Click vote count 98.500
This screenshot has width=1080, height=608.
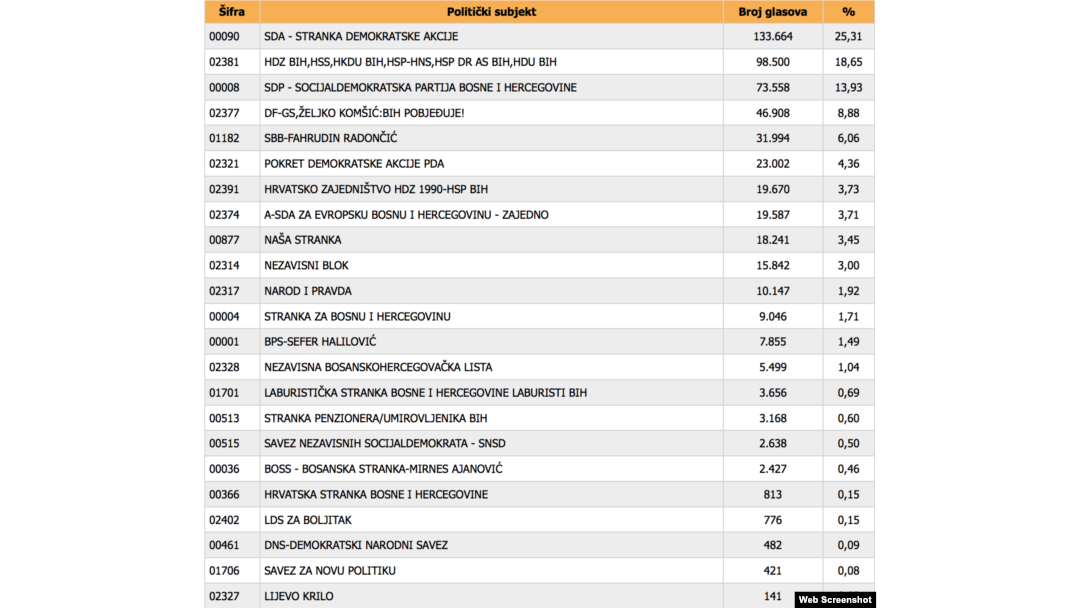click(773, 62)
